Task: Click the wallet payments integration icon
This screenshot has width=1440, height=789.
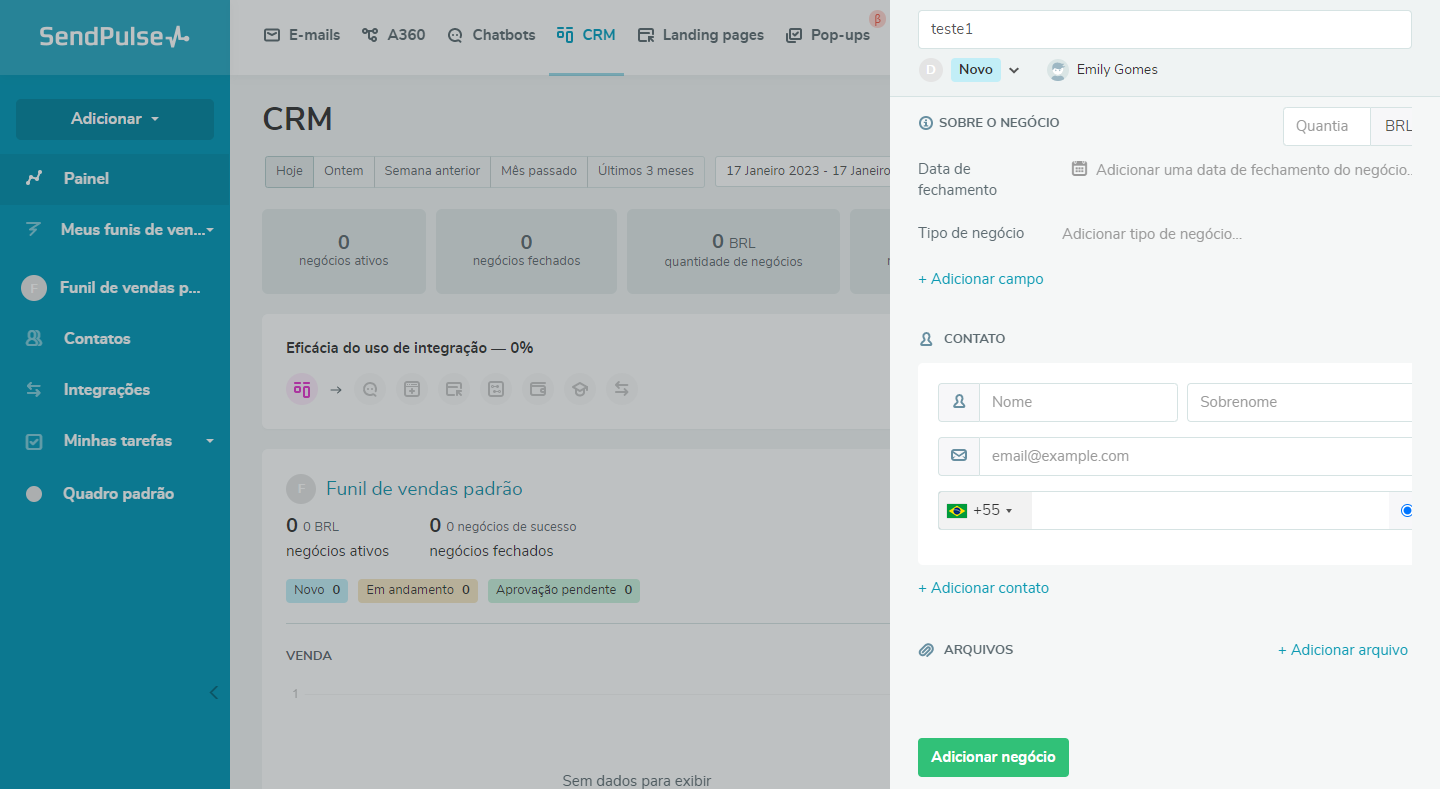Action: pos(538,389)
